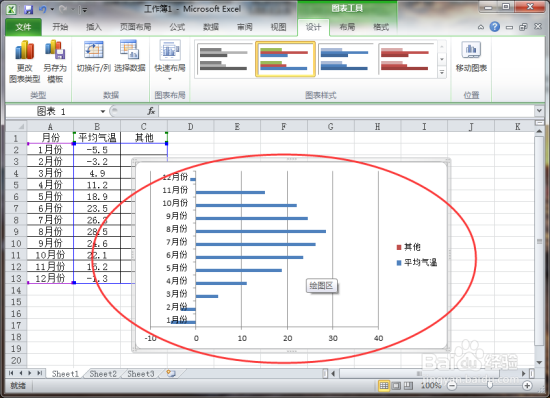Screen dimensions: 550x398
Task: Click horizontal scrollbar right arrow
Action: click(x=524, y=373)
